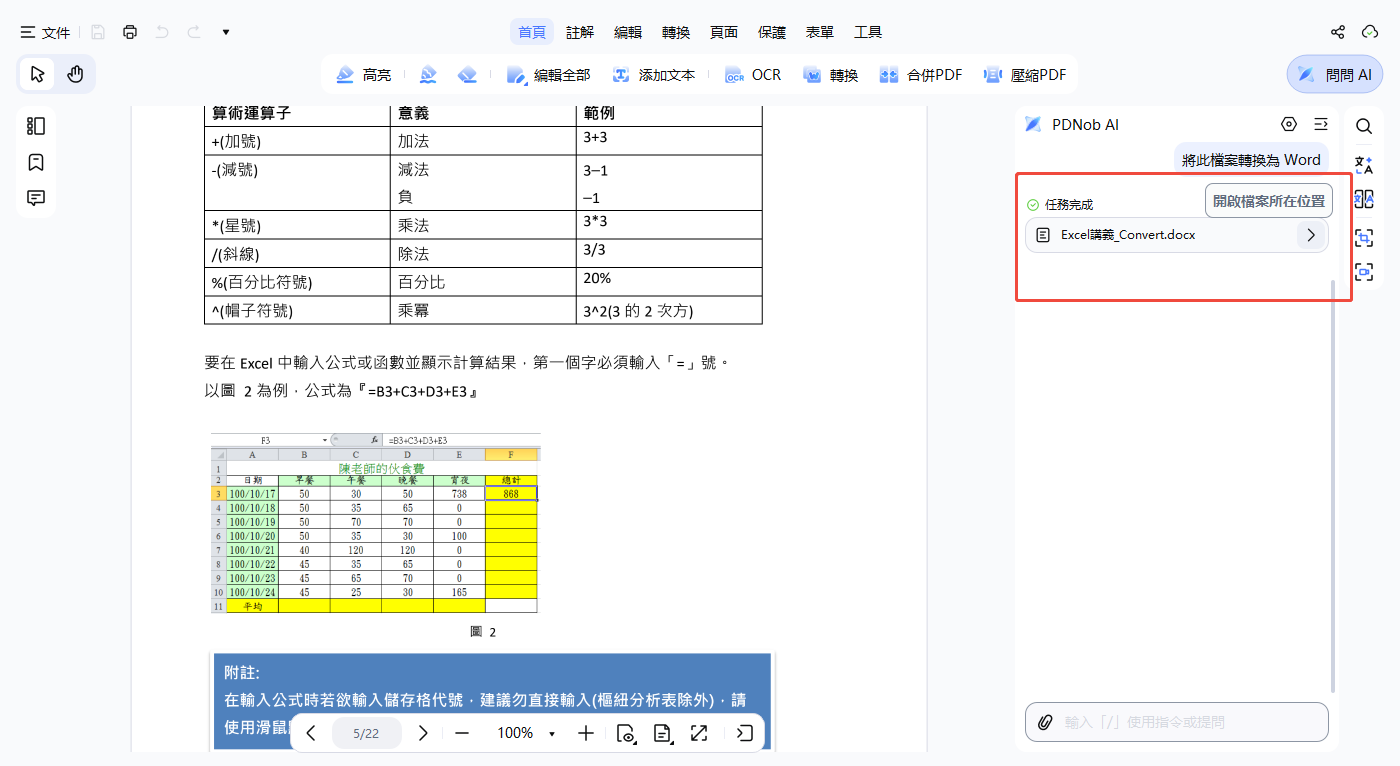The height and width of the screenshot is (766, 1400).
Task: Pick the eraser tool
Action: (467, 75)
